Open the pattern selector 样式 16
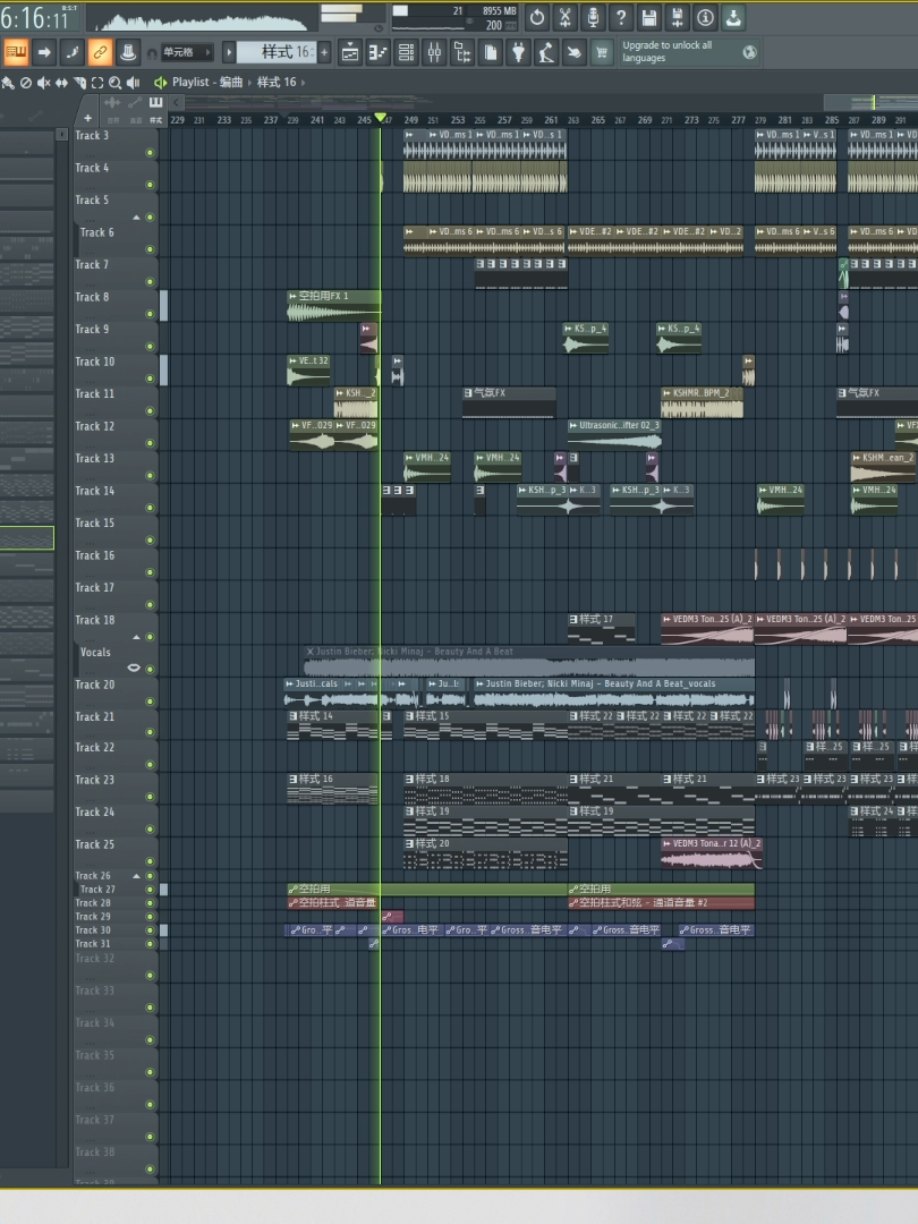Viewport: 918px width, 1224px height. point(277,52)
